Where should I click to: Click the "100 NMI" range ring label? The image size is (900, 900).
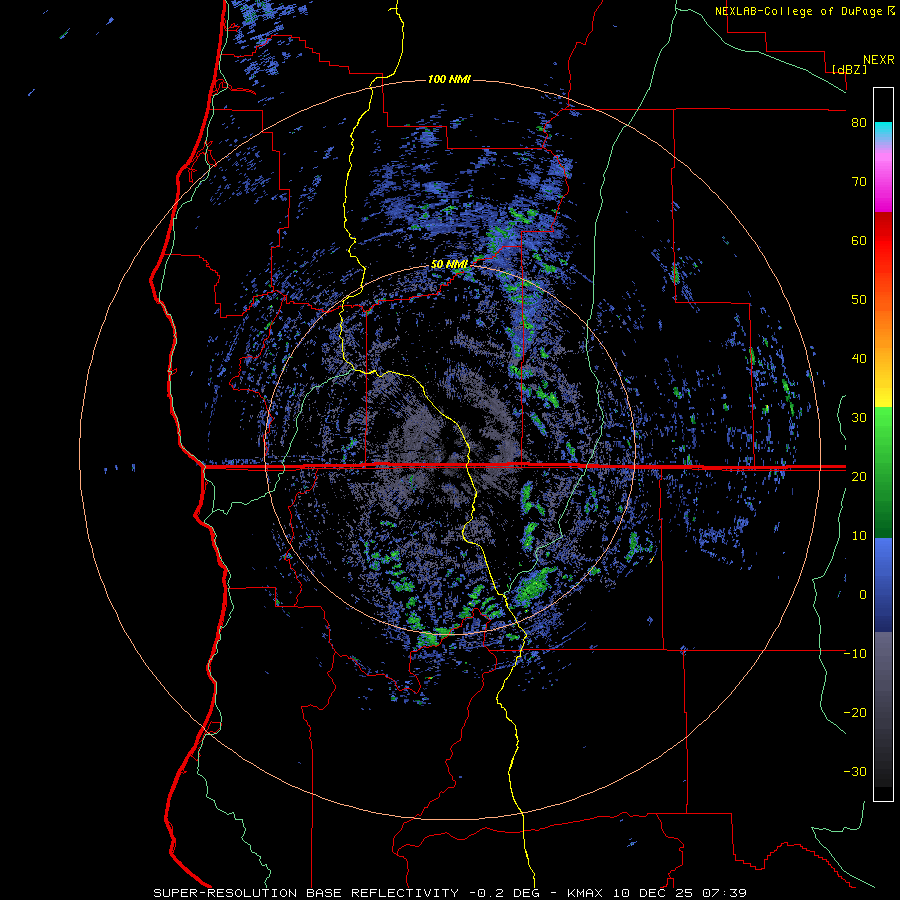[x=449, y=79]
